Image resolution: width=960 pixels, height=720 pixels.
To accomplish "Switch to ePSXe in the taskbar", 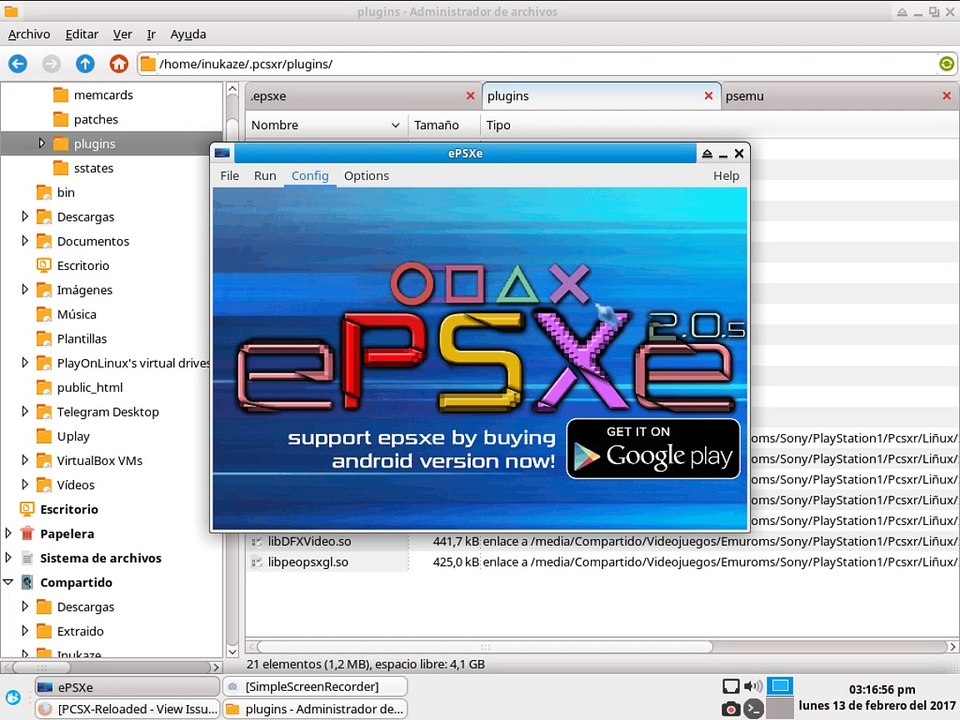I will (127, 687).
